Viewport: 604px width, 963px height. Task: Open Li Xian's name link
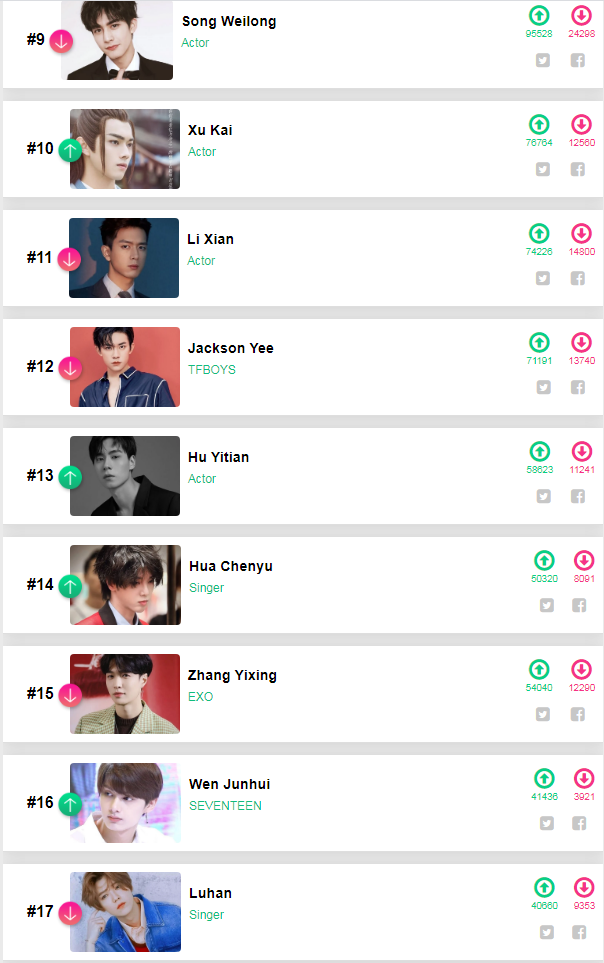211,239
